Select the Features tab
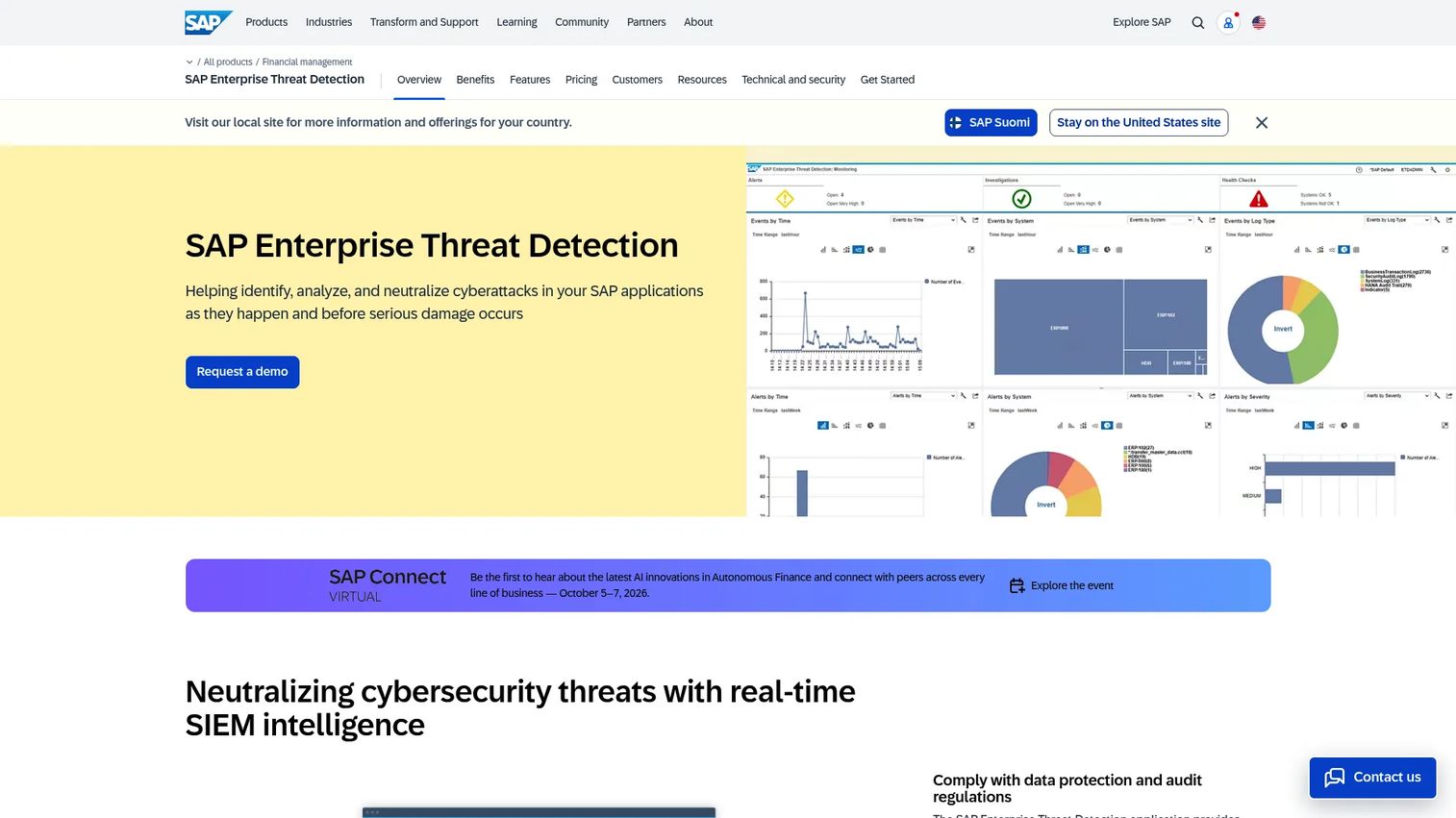Screen dimensions: 1456x818 (530, 80)
